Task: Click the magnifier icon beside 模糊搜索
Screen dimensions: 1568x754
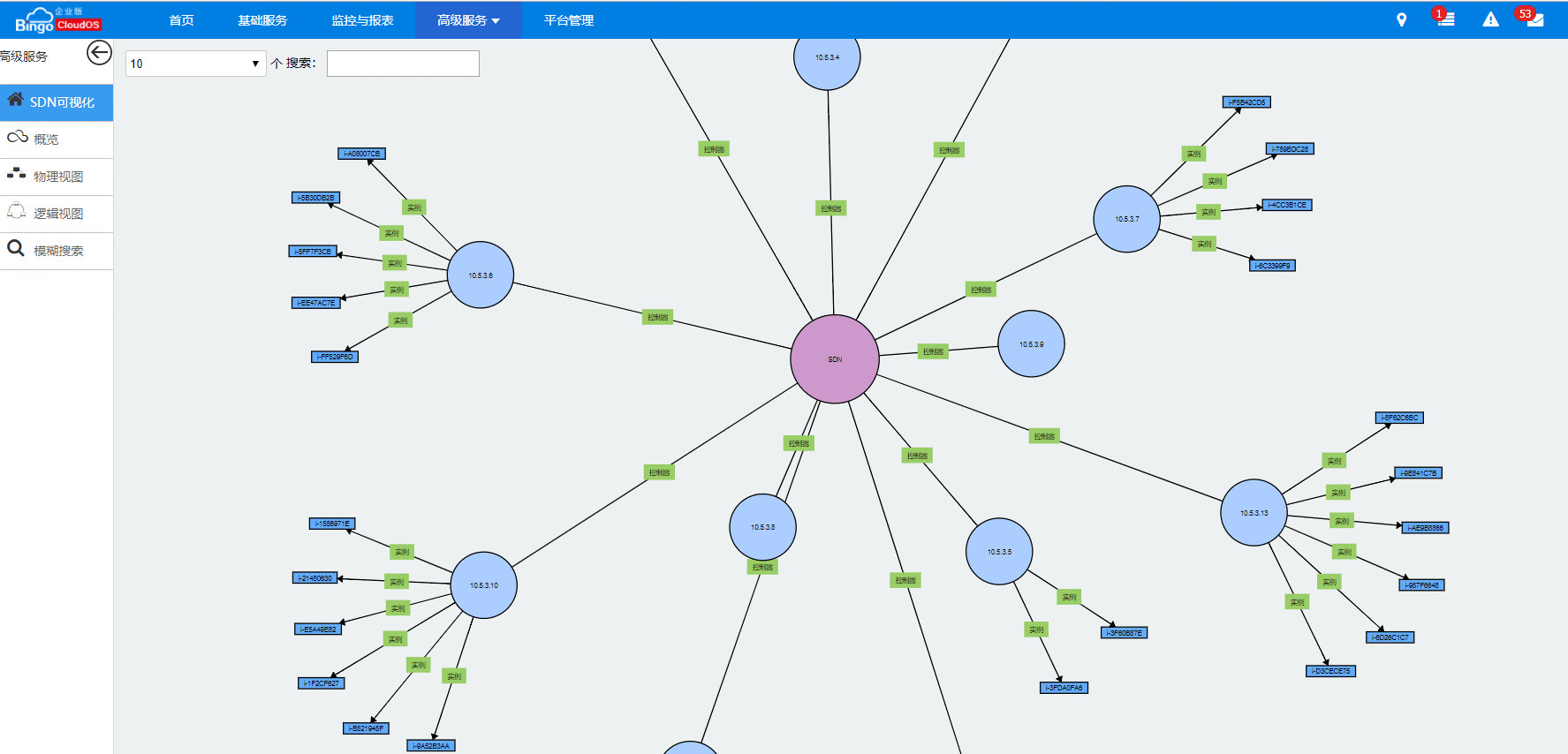Action: tap(16, 248)
